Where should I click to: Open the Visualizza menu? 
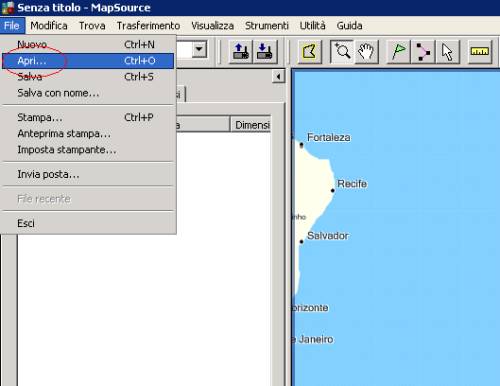pyautogui.click(x=213, y=26)
